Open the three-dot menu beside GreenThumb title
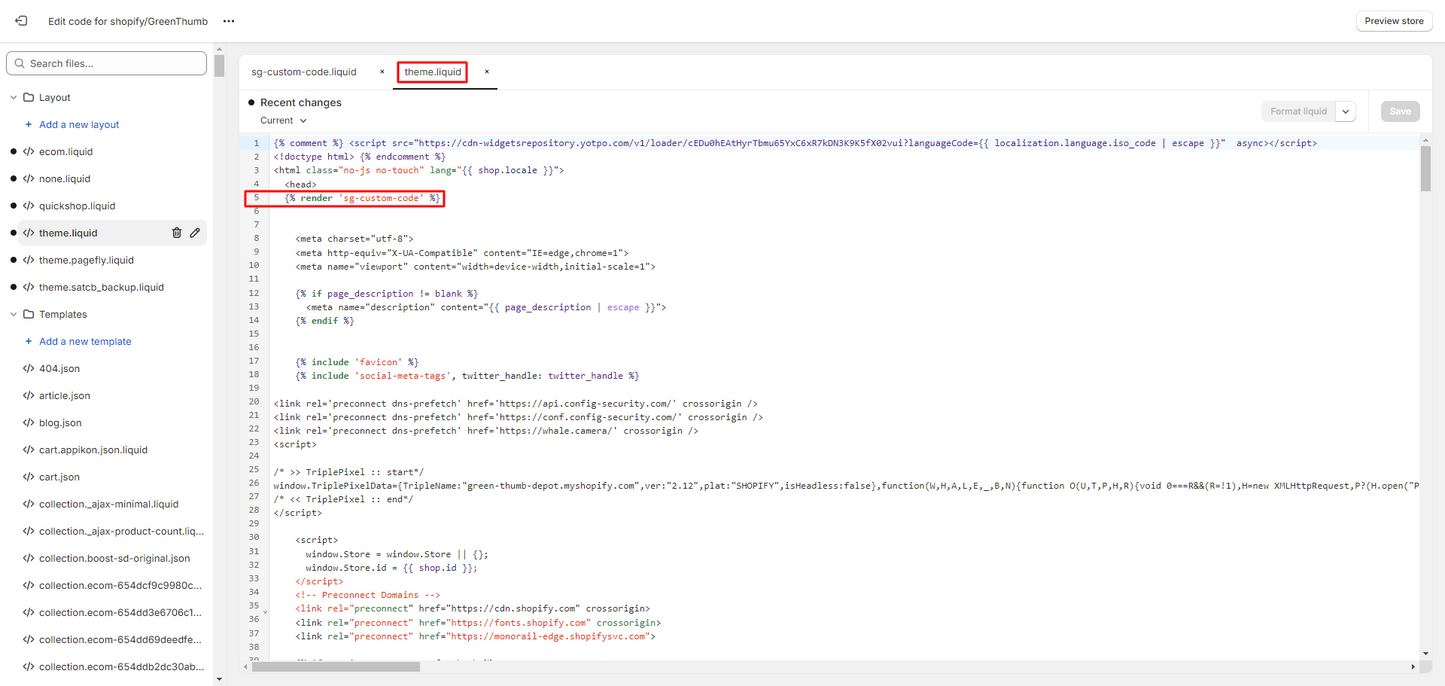 click(x=228, y=21)
